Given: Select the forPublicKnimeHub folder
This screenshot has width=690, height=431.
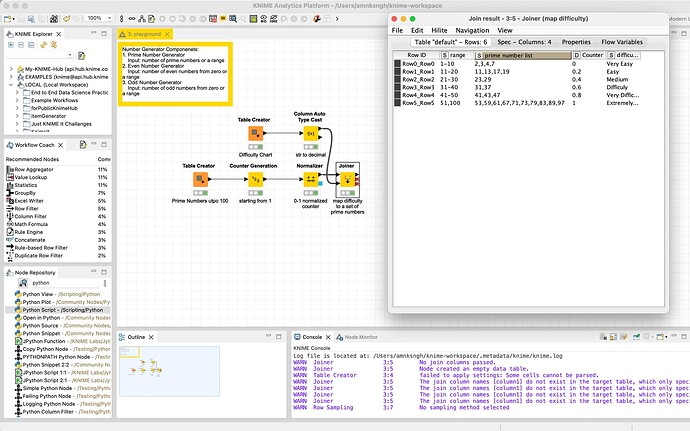Looking at the screenshot, I should tap(54, 108).
